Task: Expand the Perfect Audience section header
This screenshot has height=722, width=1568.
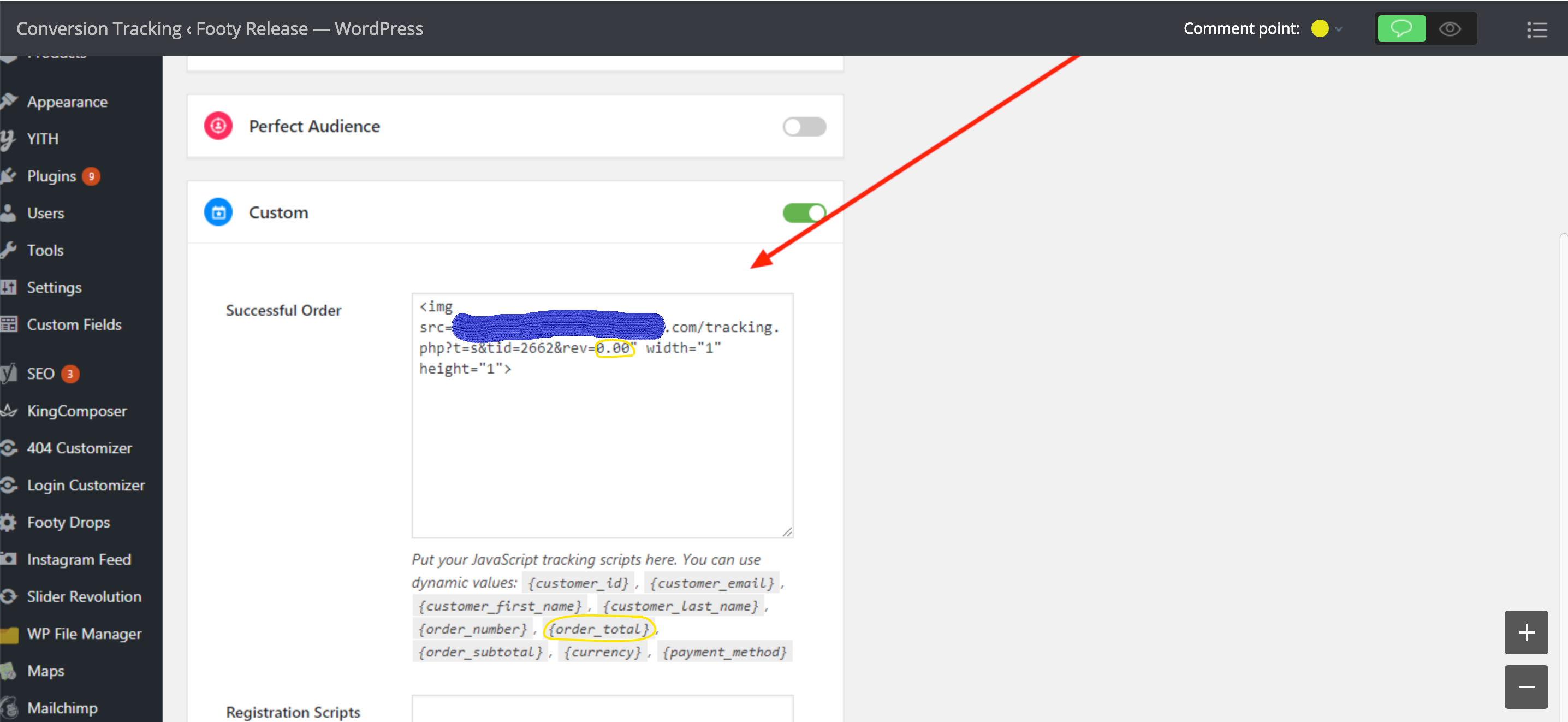Action: coord(314,127)
